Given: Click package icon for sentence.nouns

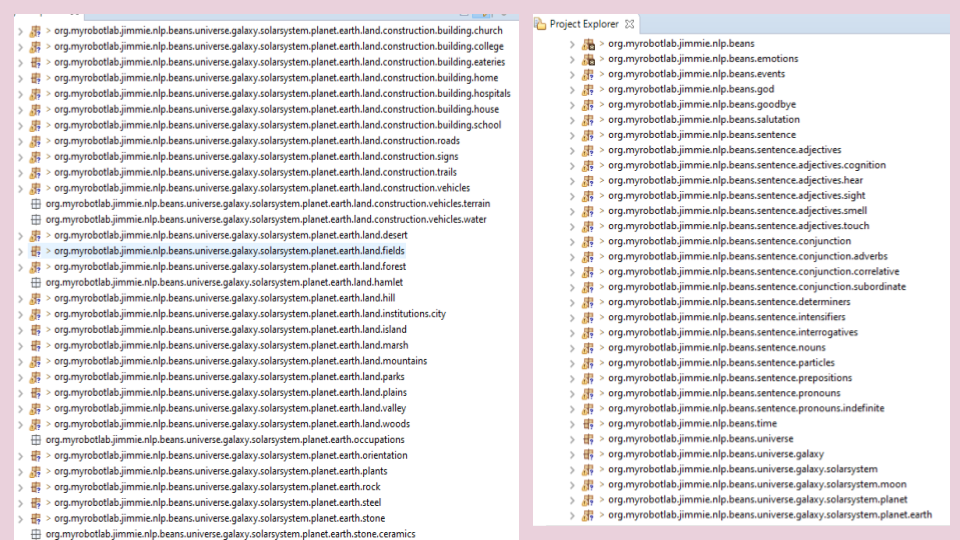Looking at the screenshot, I should [588, 347].
